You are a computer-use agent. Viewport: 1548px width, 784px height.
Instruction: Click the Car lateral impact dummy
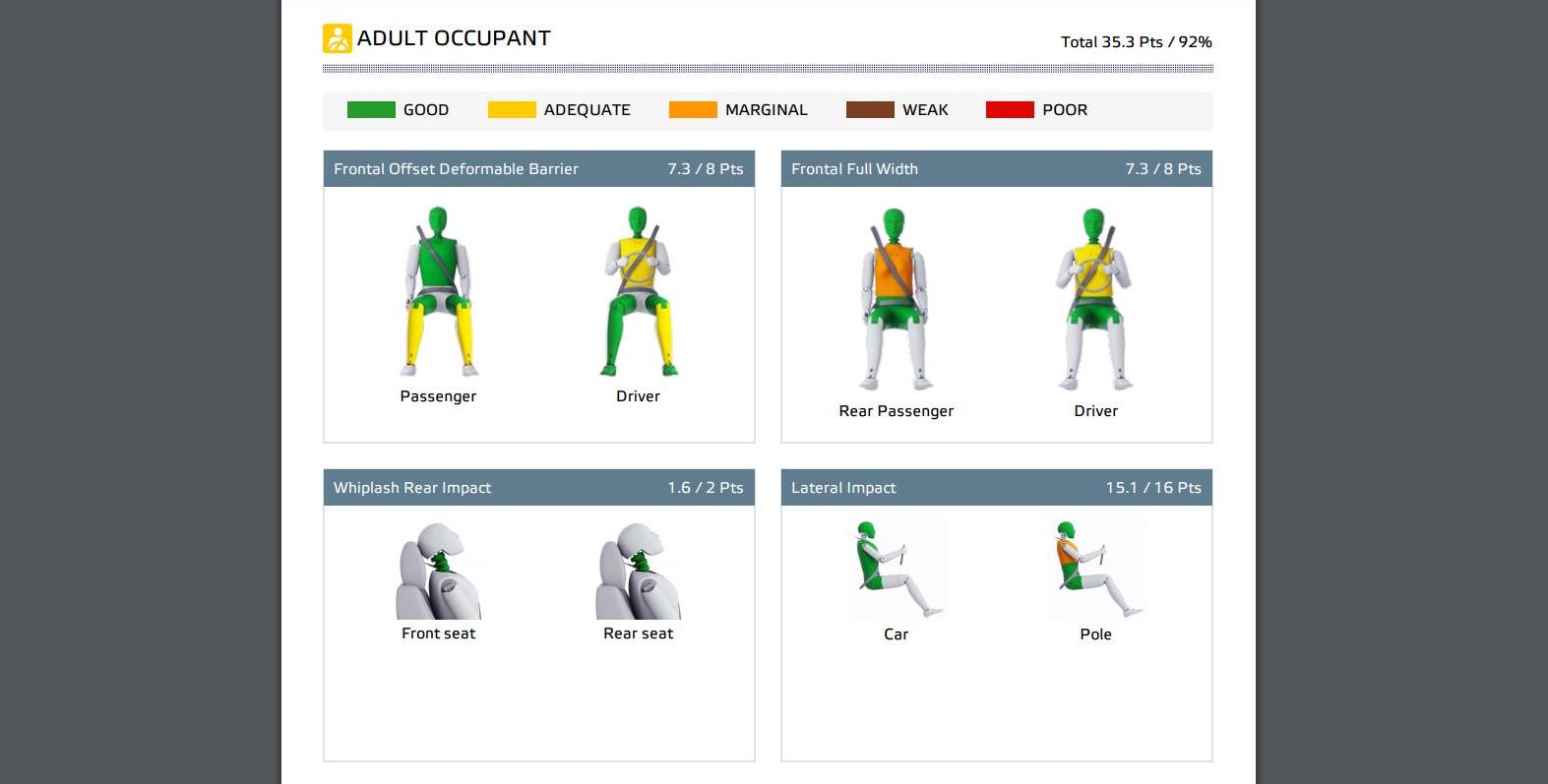pyautogui.click(x=897, y=570)
